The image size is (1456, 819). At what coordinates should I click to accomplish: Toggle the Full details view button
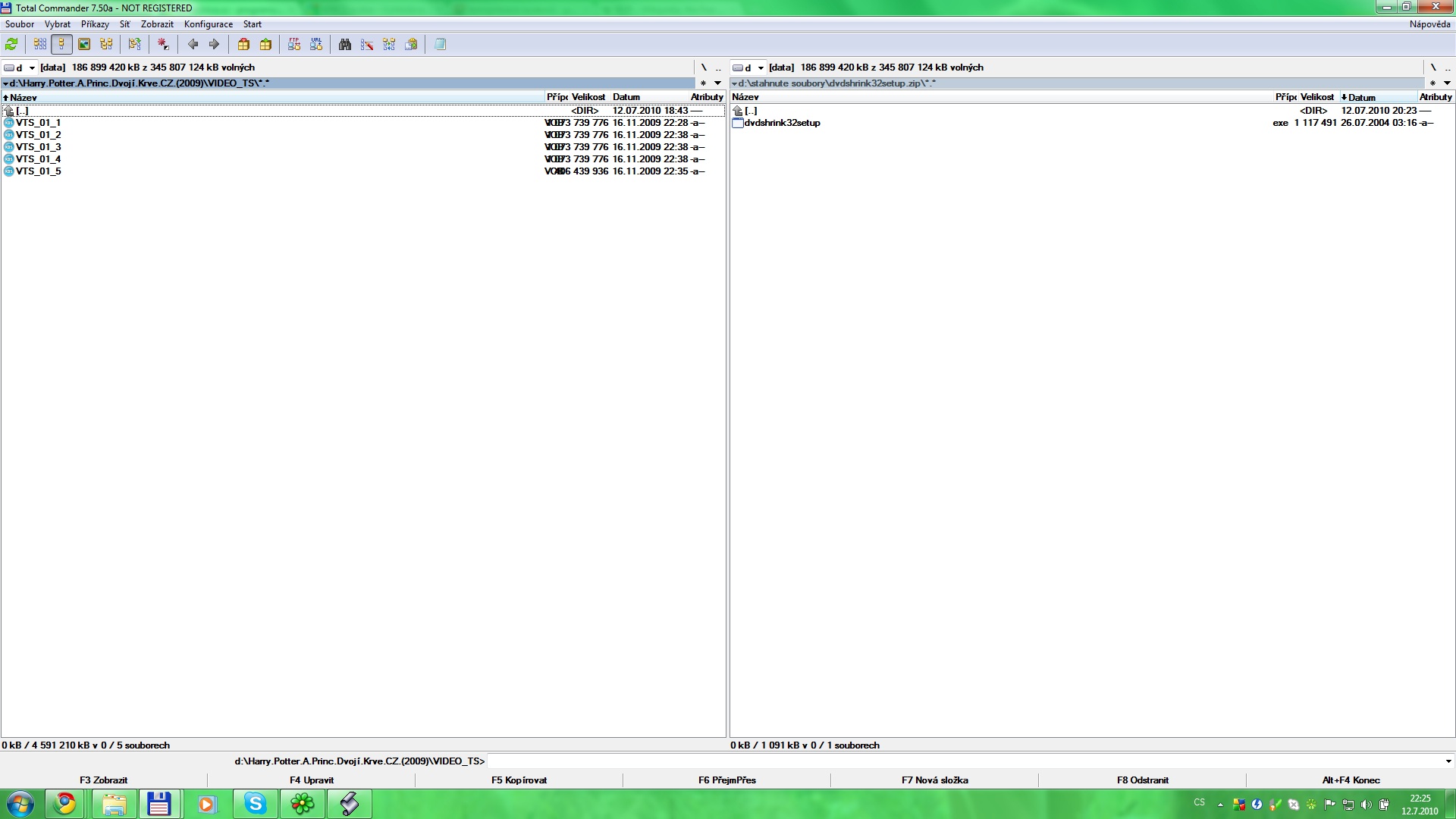pyautogui.click(x=62, y=45)
